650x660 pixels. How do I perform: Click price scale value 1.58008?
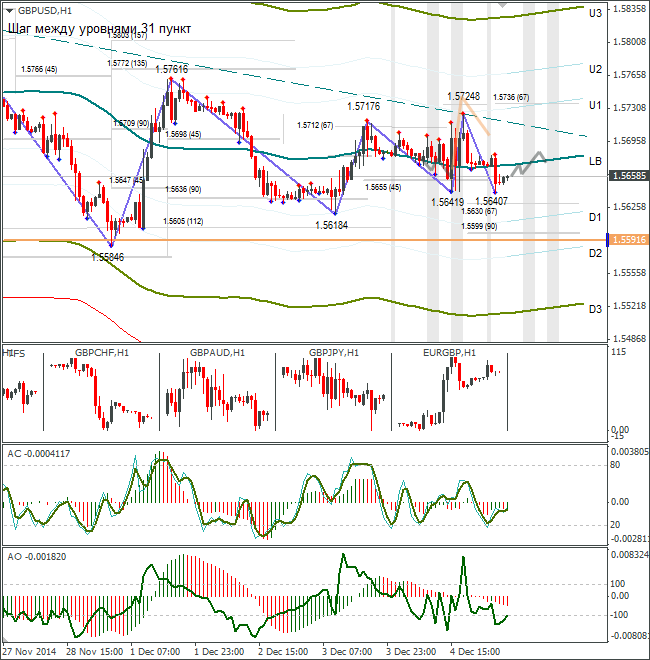point(629,42)
